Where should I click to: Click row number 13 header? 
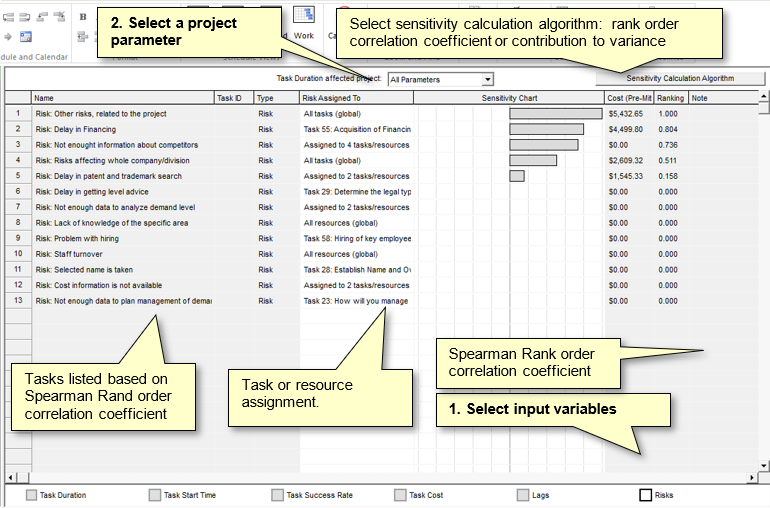[18, 300]
